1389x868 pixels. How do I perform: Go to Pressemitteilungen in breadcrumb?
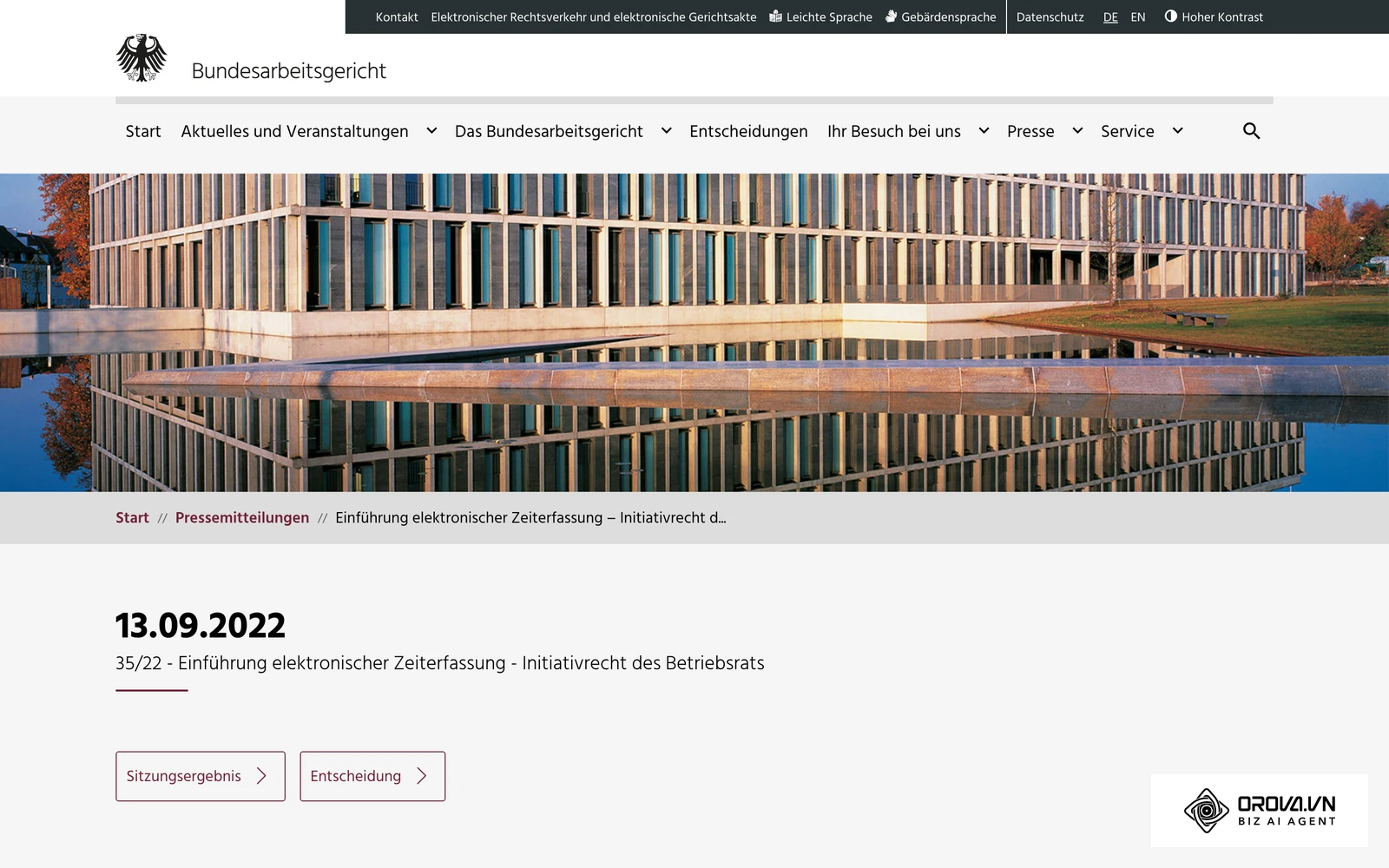[242, 517]
